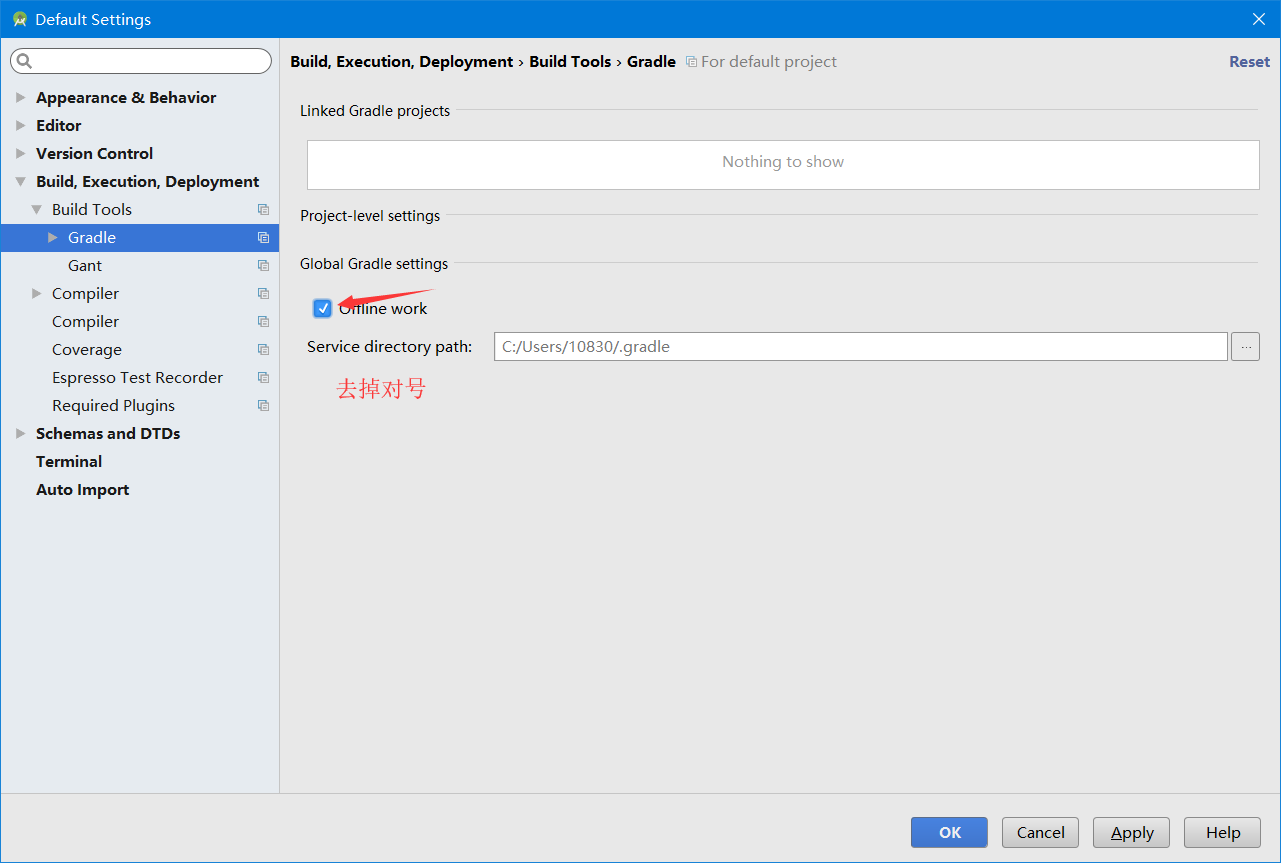
Task: Expand the Appearance & Behavior section
Action: tap(20, 97)
